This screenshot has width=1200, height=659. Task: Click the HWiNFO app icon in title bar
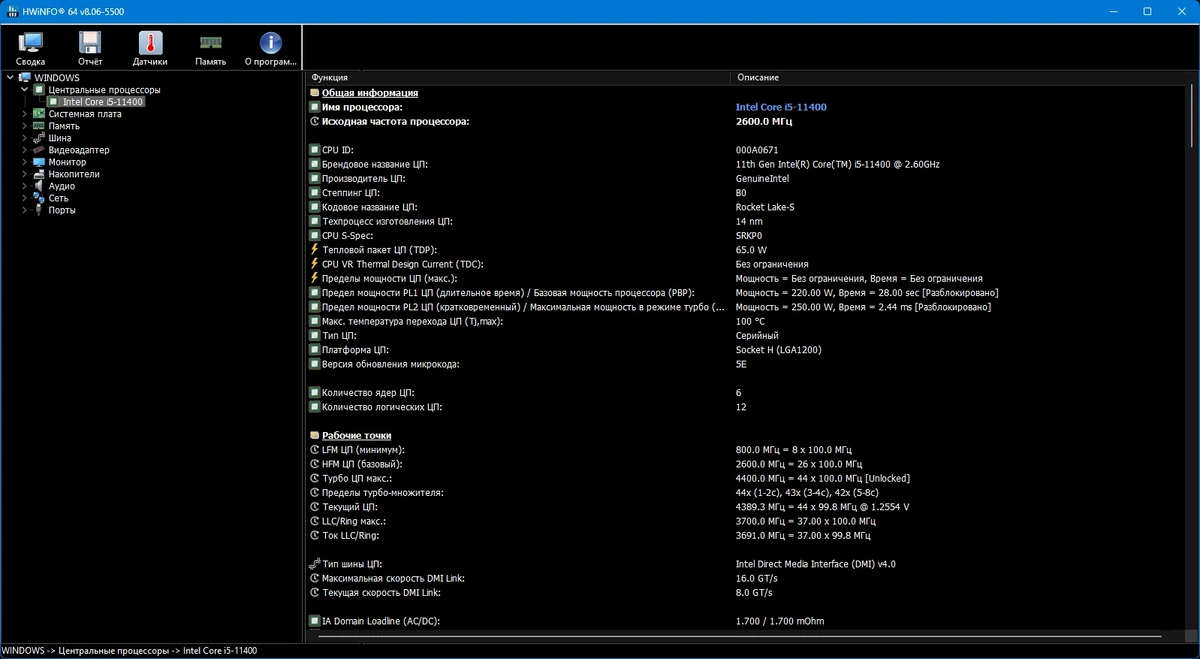(x=11, y=11)
